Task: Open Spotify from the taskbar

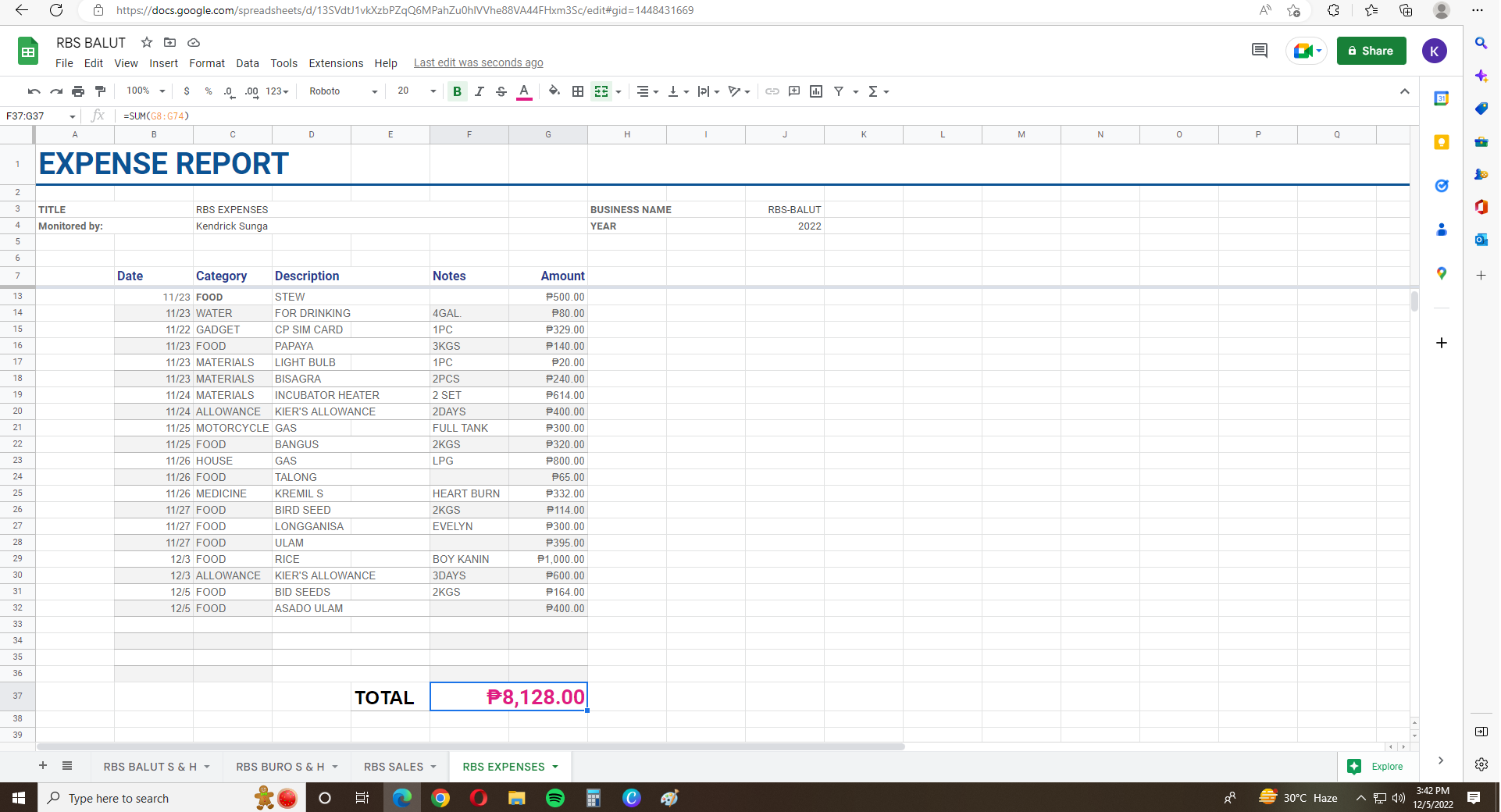Action: pyautogui.click(x=555, y=798)
